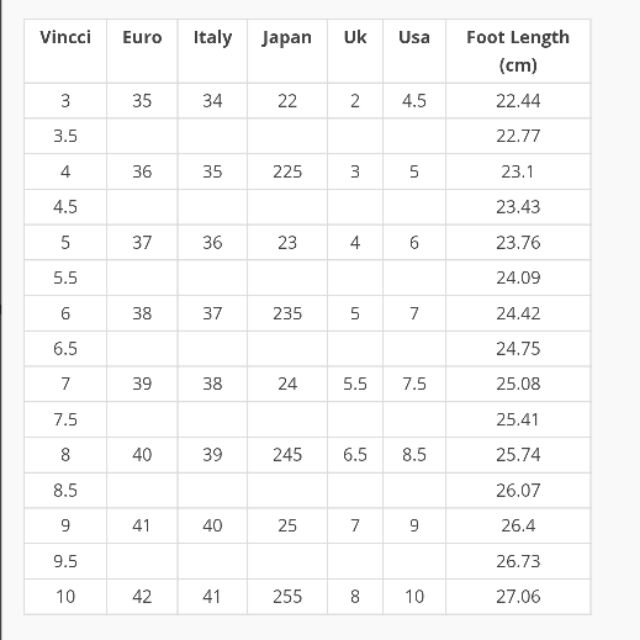Click Euro size 37 cell
Image resolution: width=640 pixels, height=640 pixels.
(x=142, y=242)
